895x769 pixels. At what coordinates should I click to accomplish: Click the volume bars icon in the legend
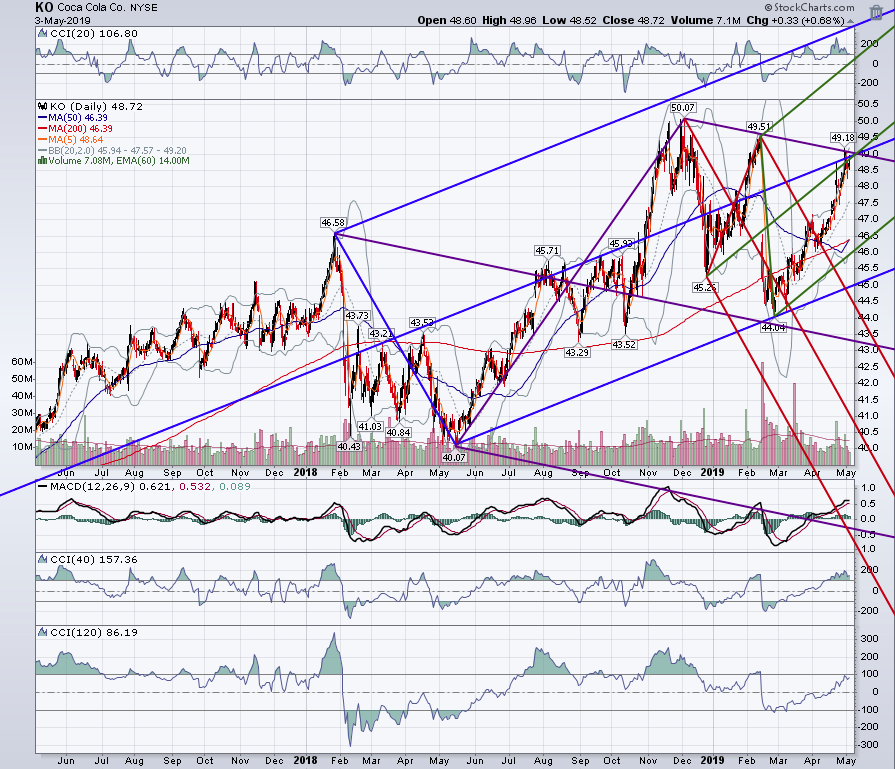(x=42, y=161)
